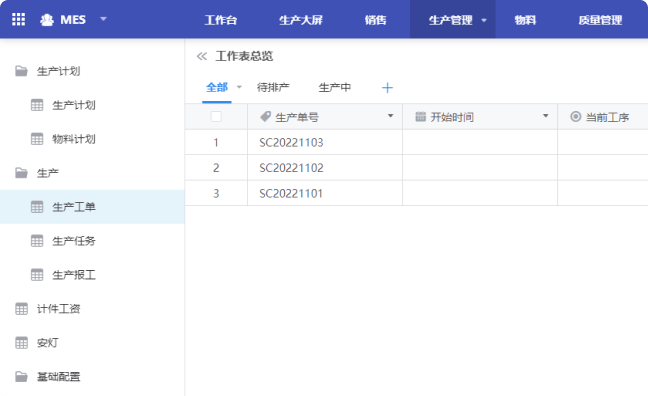Open the 销售 top menu
The image size is (648, 396).
click(x=375, y=20)
